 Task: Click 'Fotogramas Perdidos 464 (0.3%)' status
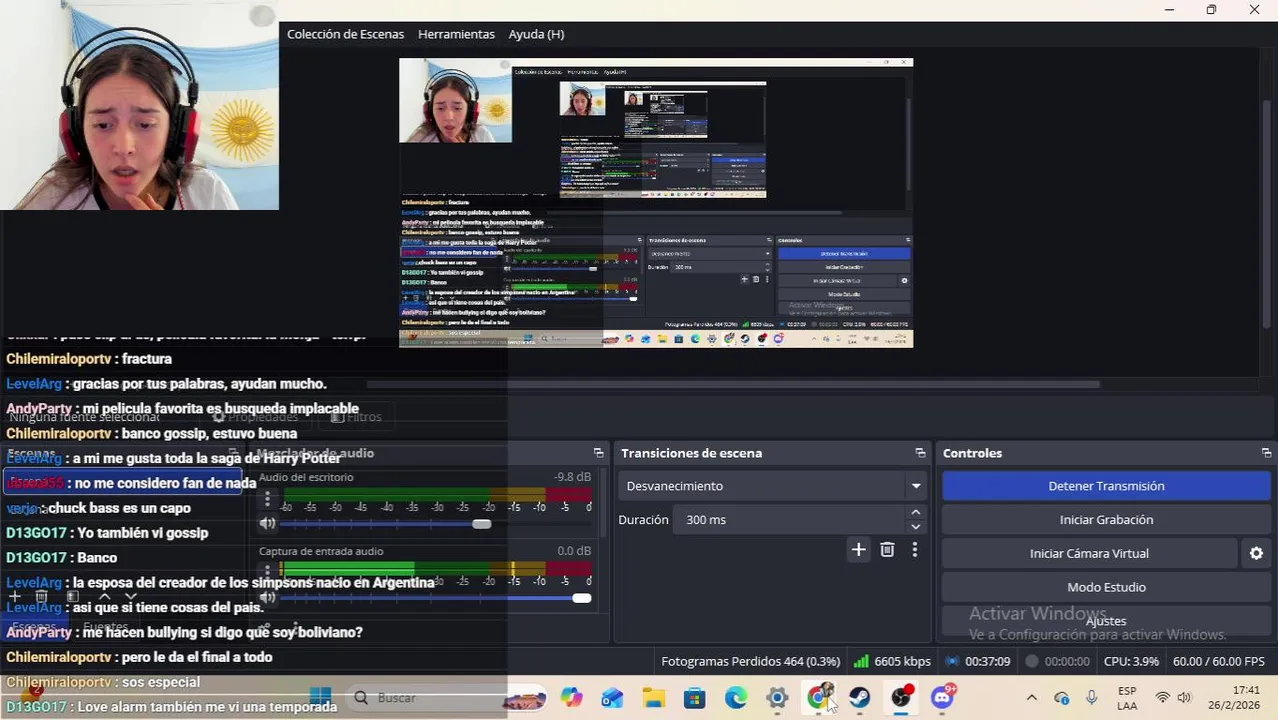point(750,661)
